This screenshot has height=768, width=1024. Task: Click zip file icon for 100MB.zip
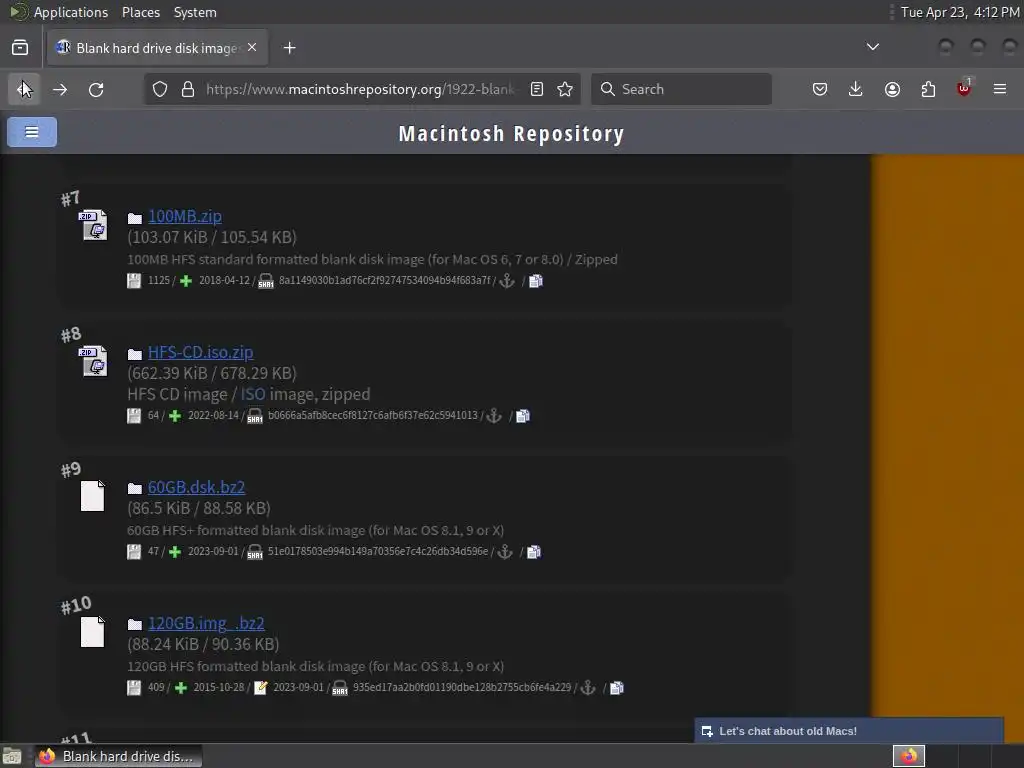click(93, 225)
